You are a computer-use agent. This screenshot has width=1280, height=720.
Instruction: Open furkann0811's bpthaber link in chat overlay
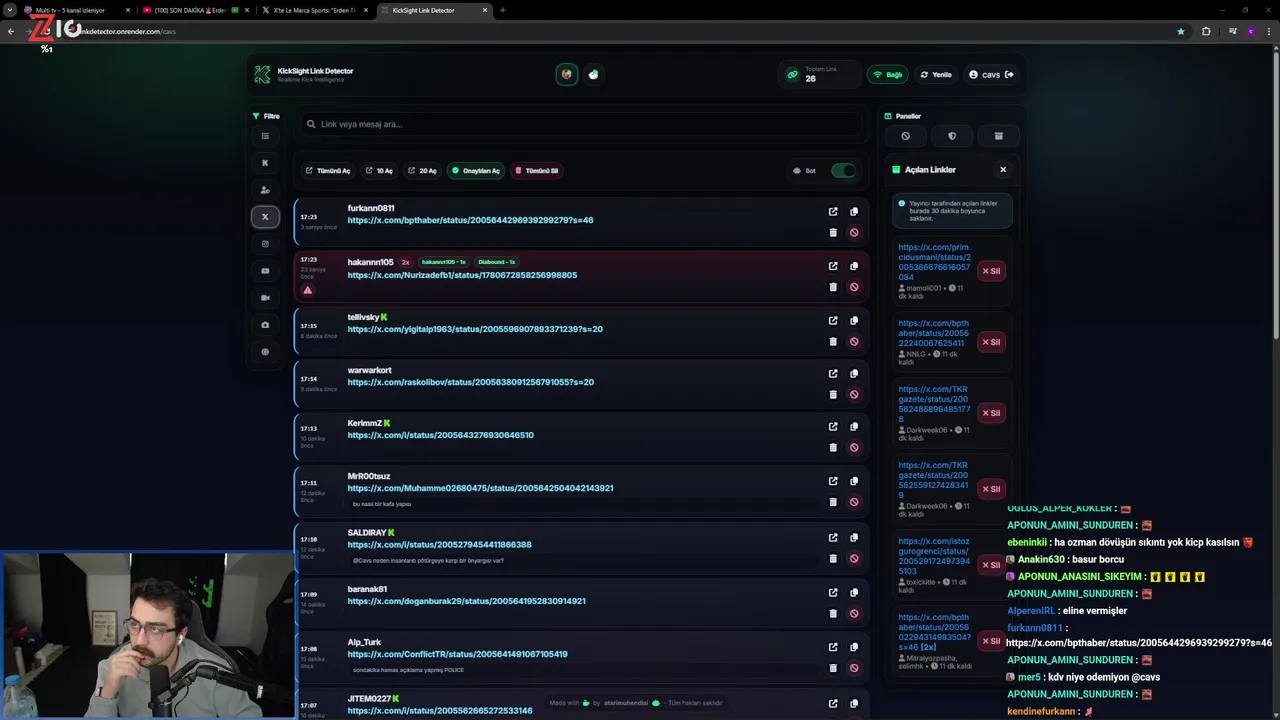(x=1139, y=643)
